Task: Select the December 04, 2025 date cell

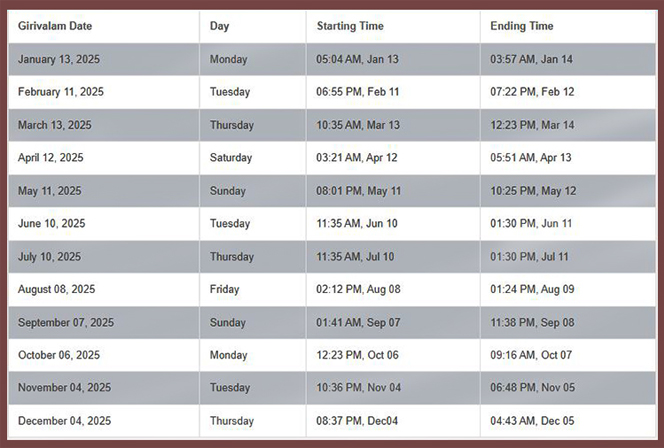Action: 63,421
